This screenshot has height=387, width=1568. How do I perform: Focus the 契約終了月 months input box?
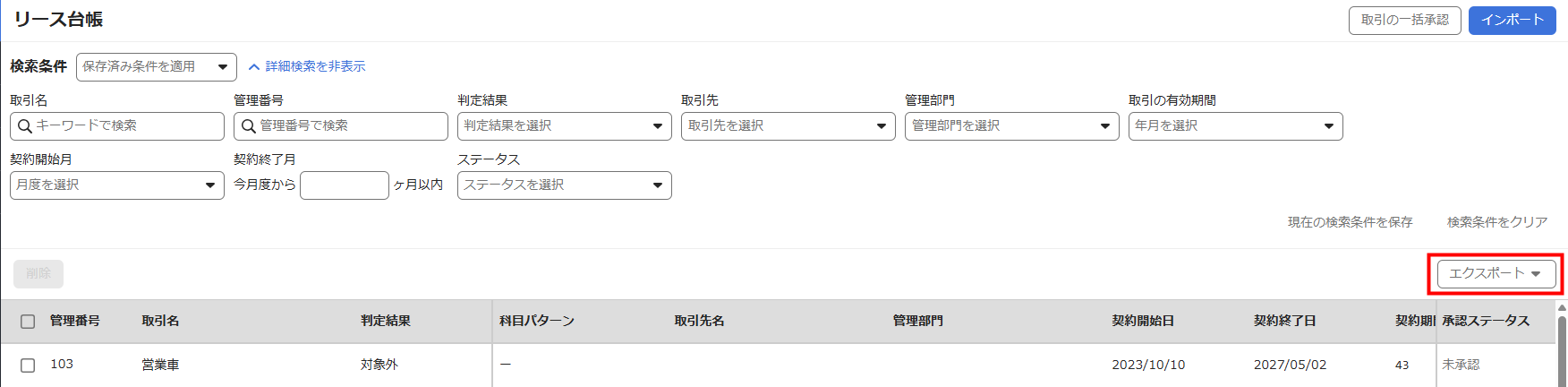click(344, 185)
